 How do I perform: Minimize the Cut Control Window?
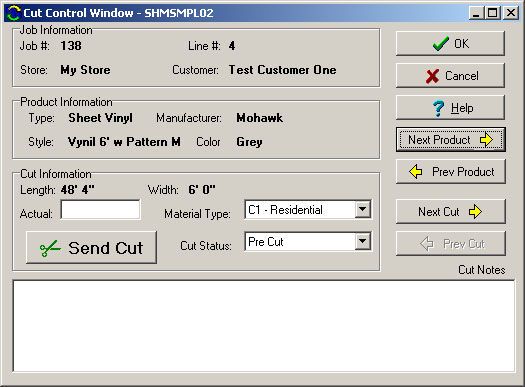[x=476, y=13]
